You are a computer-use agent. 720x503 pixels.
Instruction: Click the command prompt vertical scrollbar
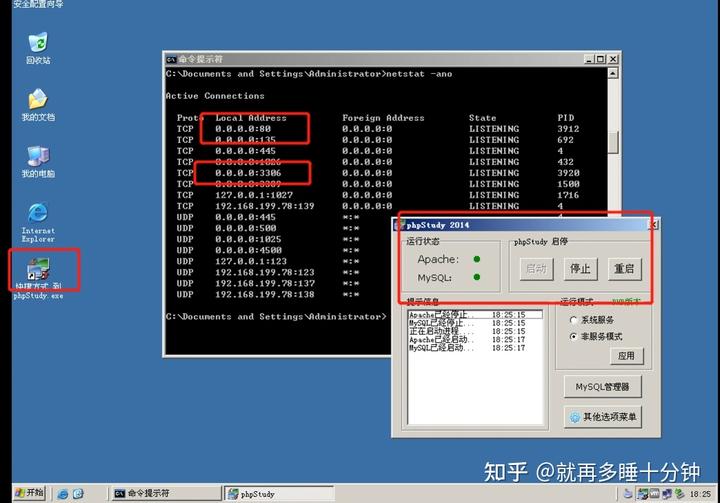[x=613, y=140]
